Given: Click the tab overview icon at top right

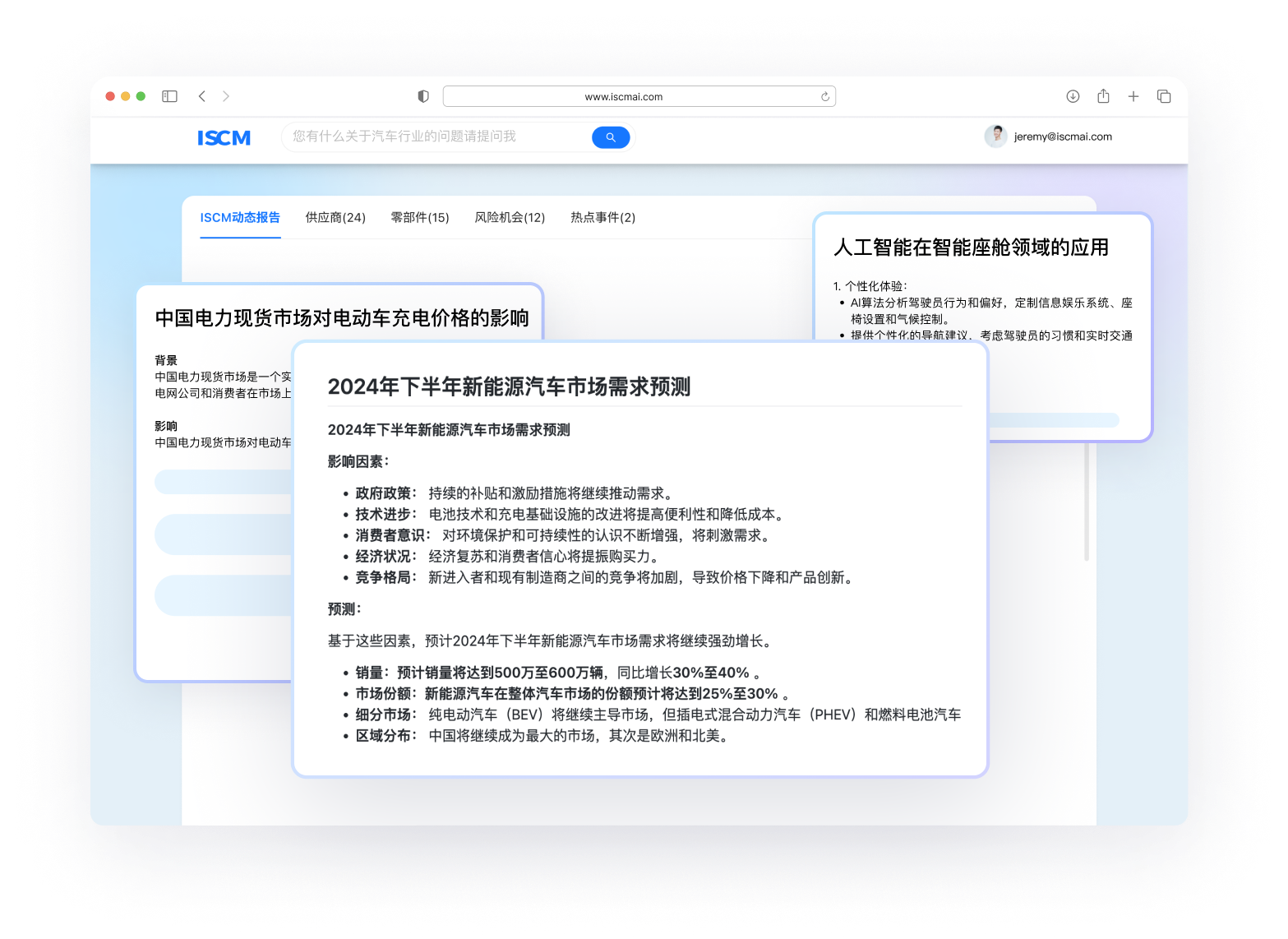Looking at the screenshot, I should point(1164,95).
